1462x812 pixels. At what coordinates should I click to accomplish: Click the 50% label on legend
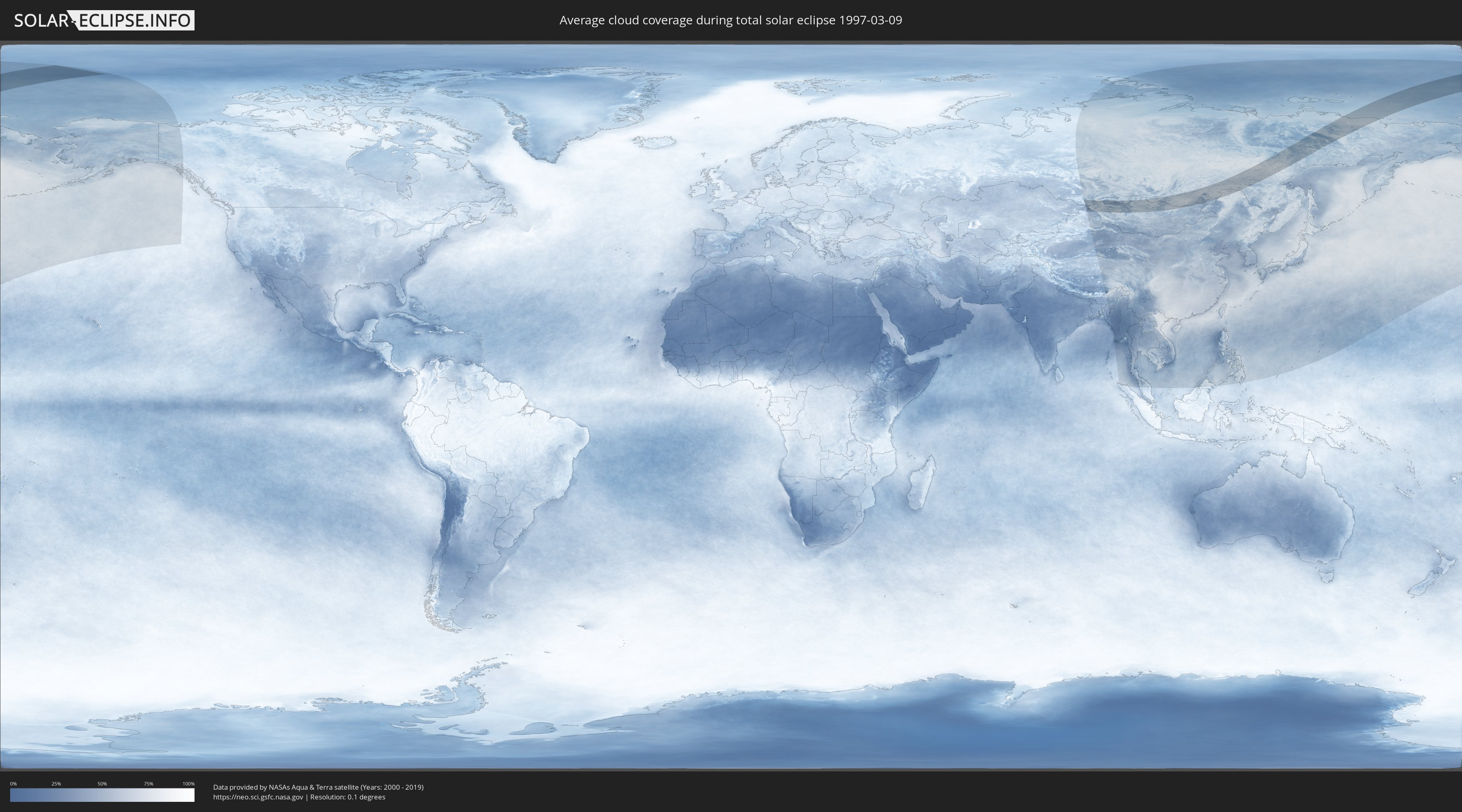coord(102,784)
